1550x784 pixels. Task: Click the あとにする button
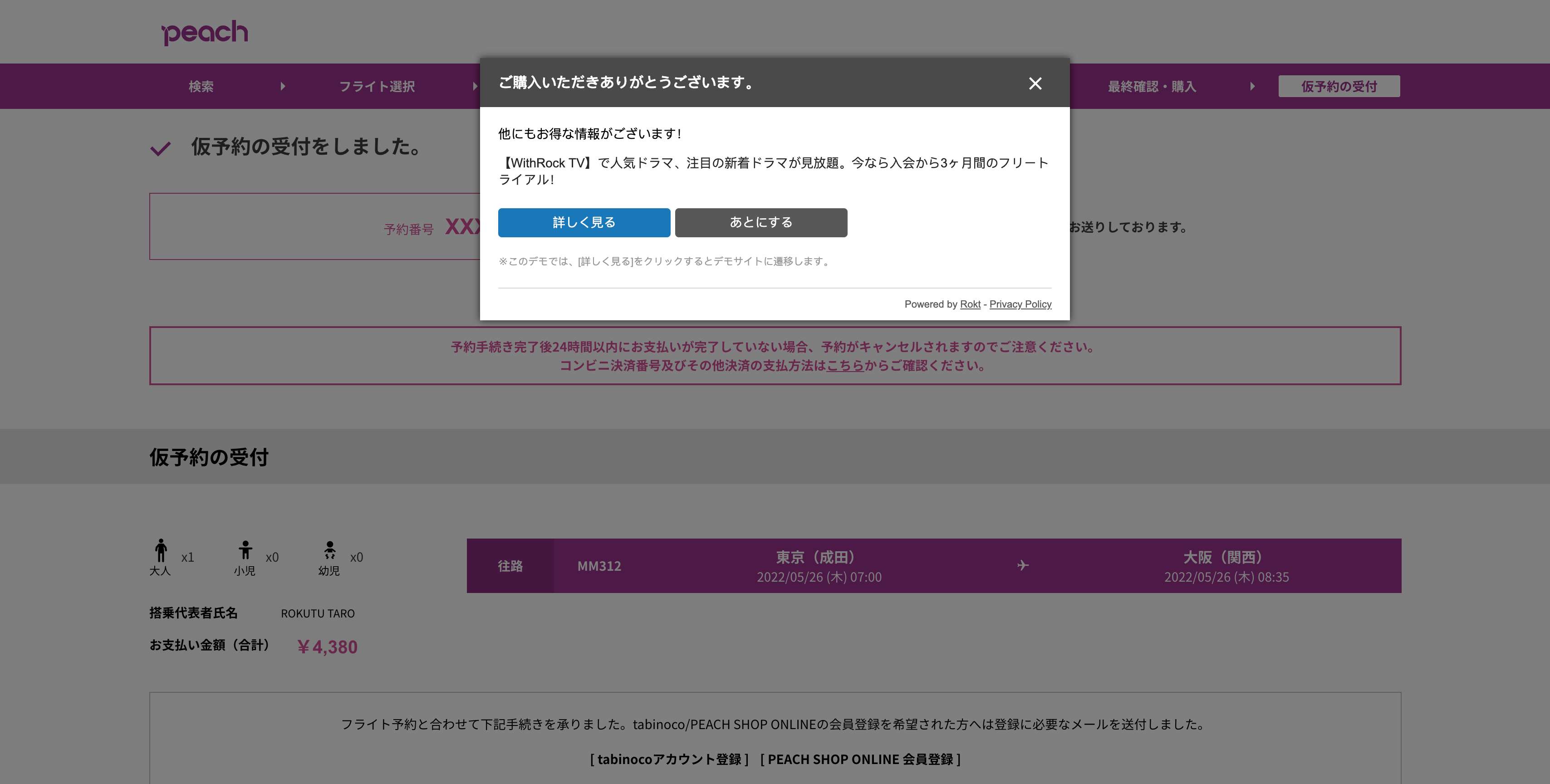[761, 223]
